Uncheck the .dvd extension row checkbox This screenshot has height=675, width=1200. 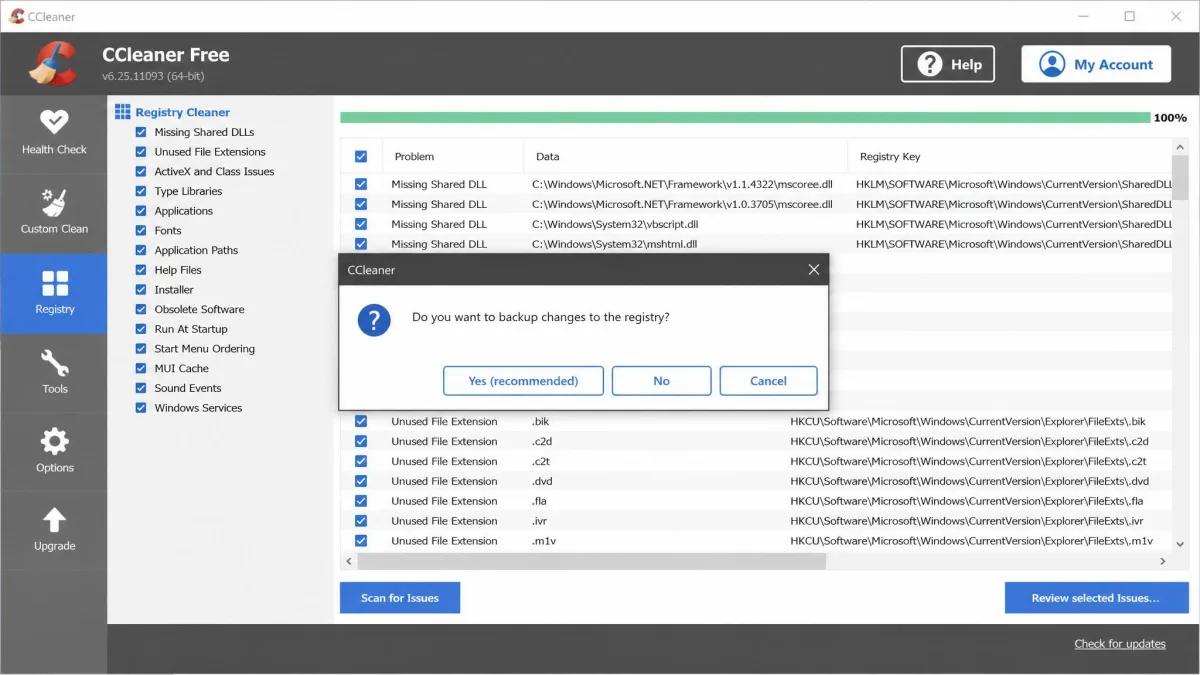(361, 481)
